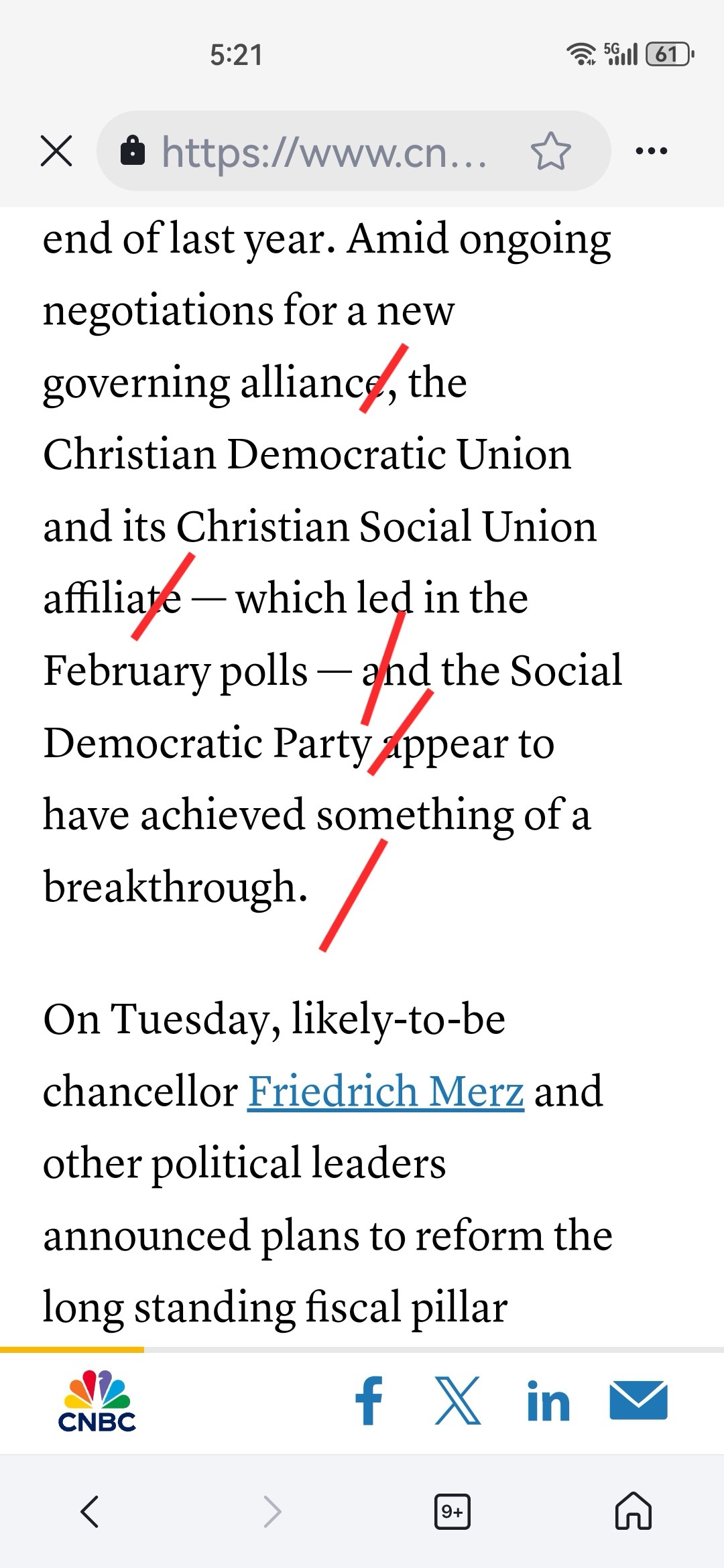
Task: Tap the "Christian Democratic Union" text
Action: coord(307,454)
